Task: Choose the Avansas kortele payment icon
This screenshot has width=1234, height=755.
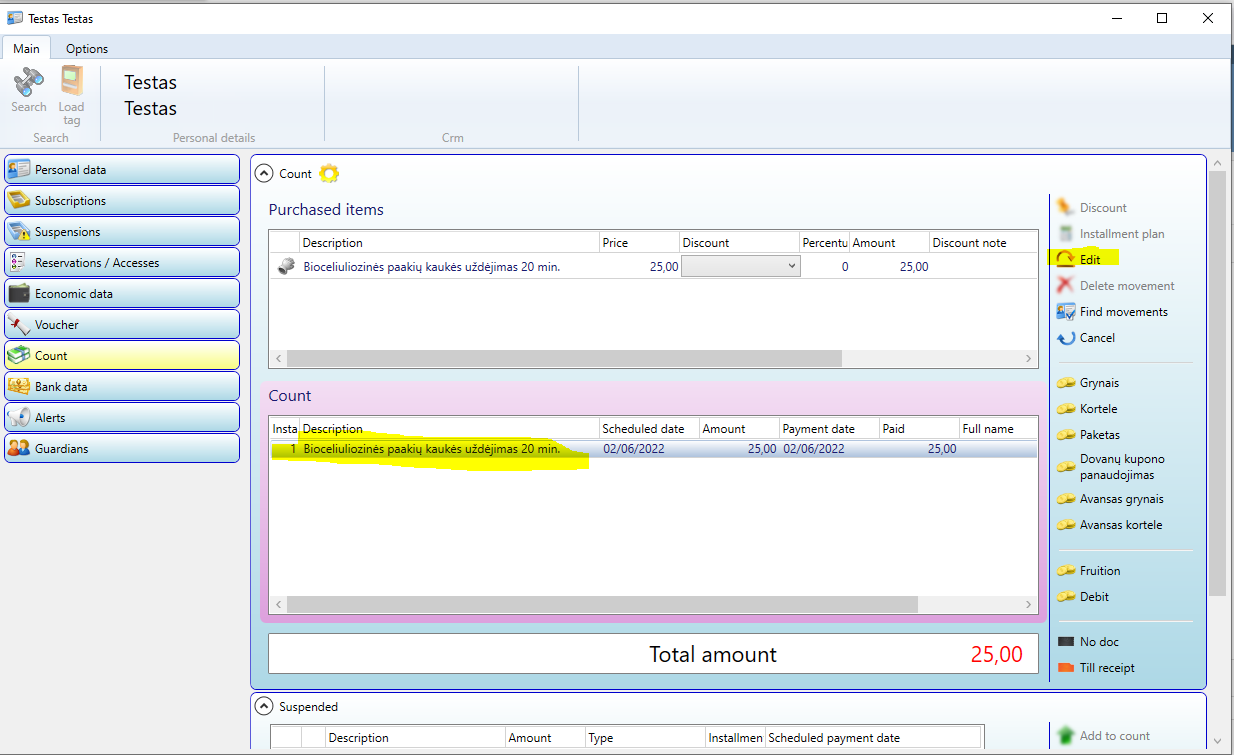Action: click(x=1066, y=525)
